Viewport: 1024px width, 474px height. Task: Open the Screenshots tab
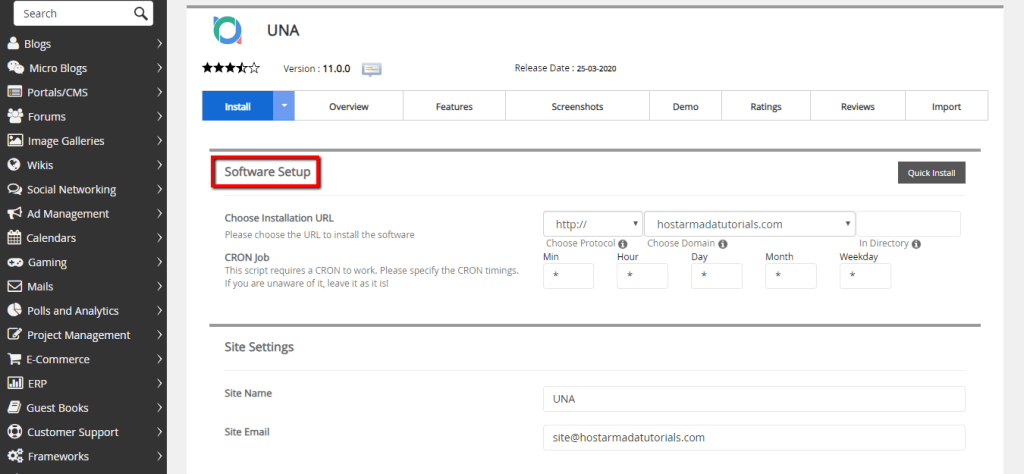click(x=577, y=106)
